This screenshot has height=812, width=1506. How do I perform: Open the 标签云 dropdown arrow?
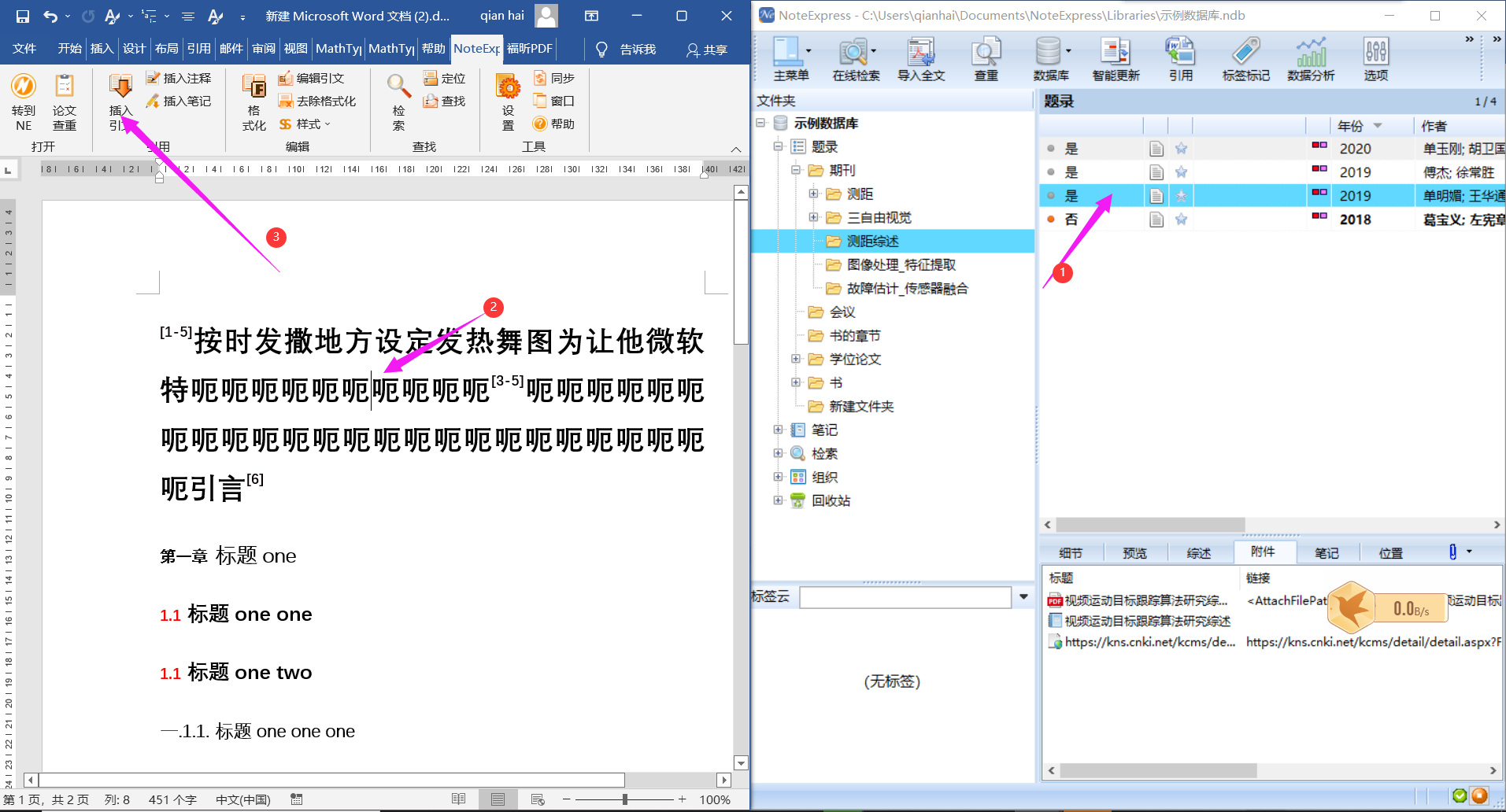point(1023,597)
